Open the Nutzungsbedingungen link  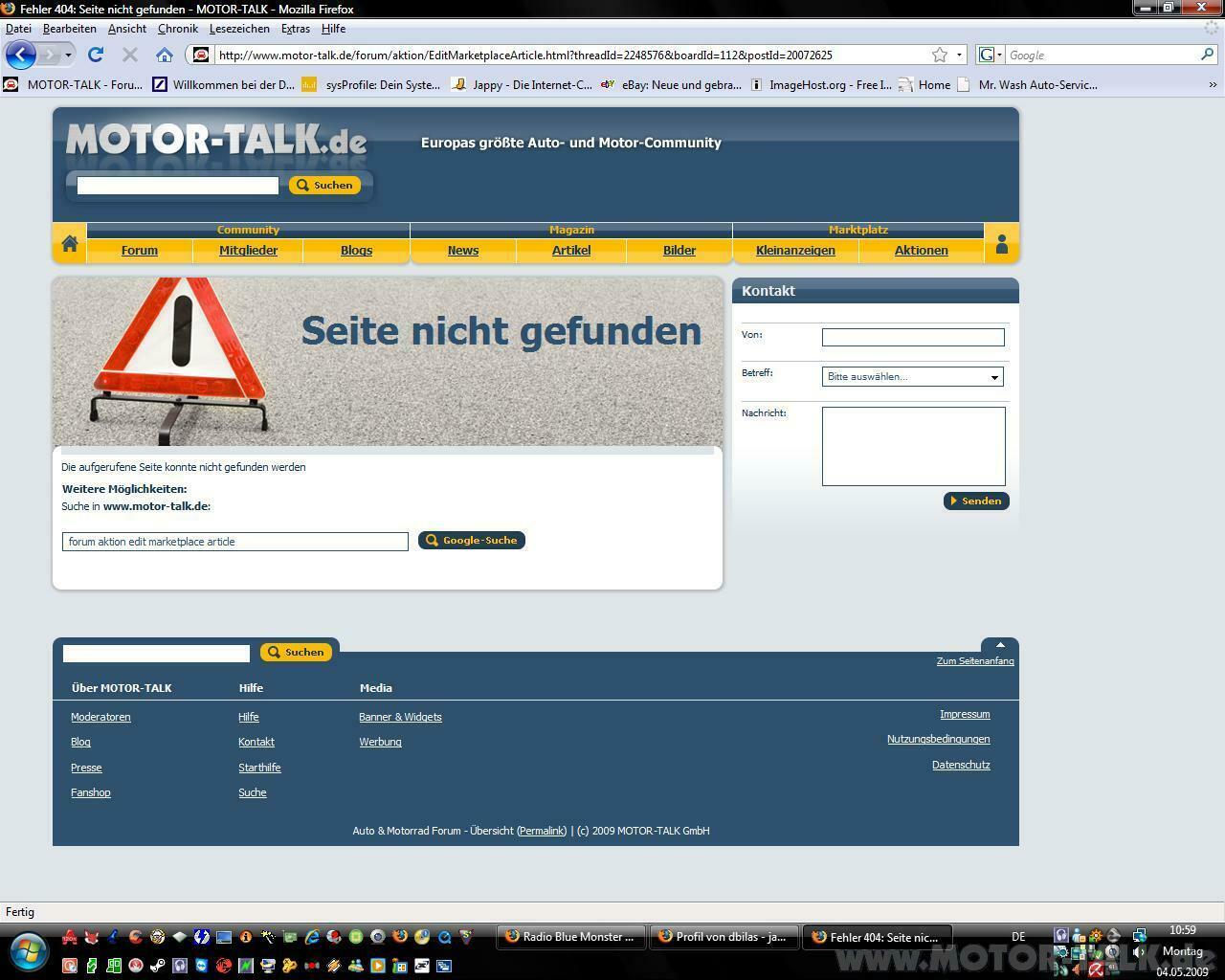pos(938,739)
